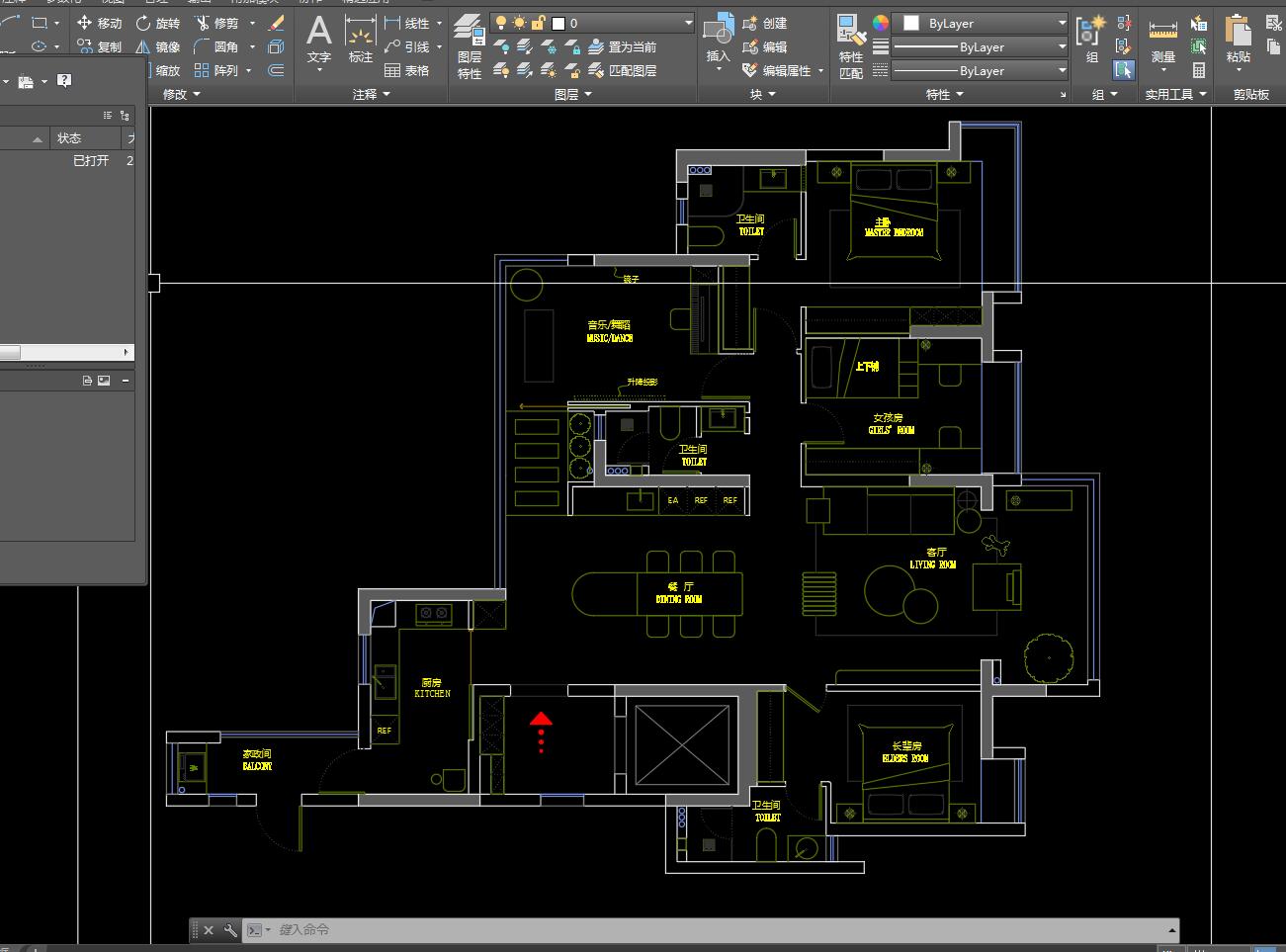Open 编辑属性 dropdown arrow
1286x952 pixels.
[x=820, y=70]
